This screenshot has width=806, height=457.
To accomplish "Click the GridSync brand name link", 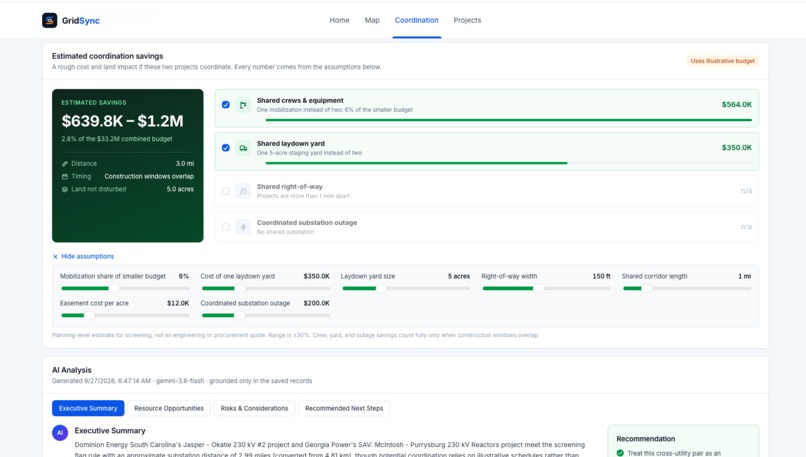I will [81, 21].
